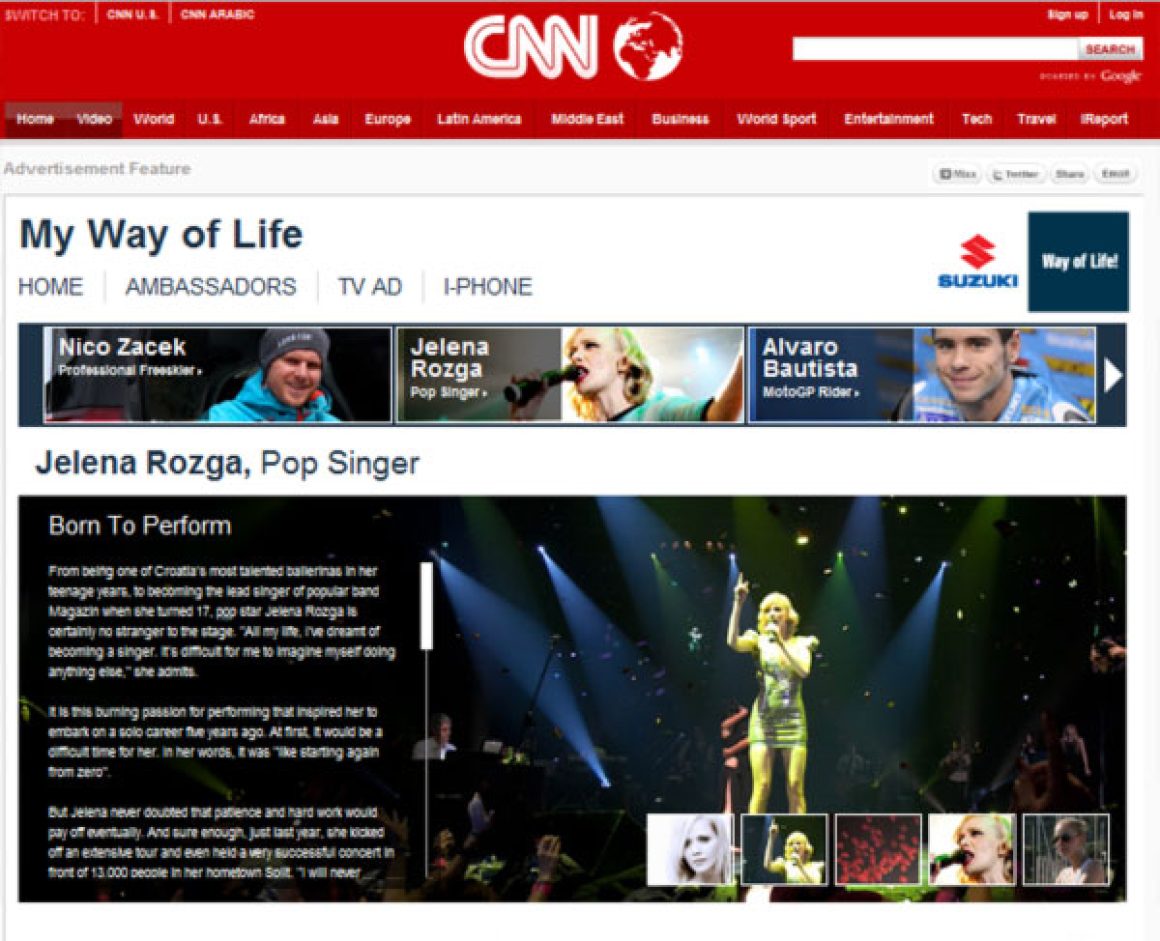Open the Business nav item

pos(681,119)
